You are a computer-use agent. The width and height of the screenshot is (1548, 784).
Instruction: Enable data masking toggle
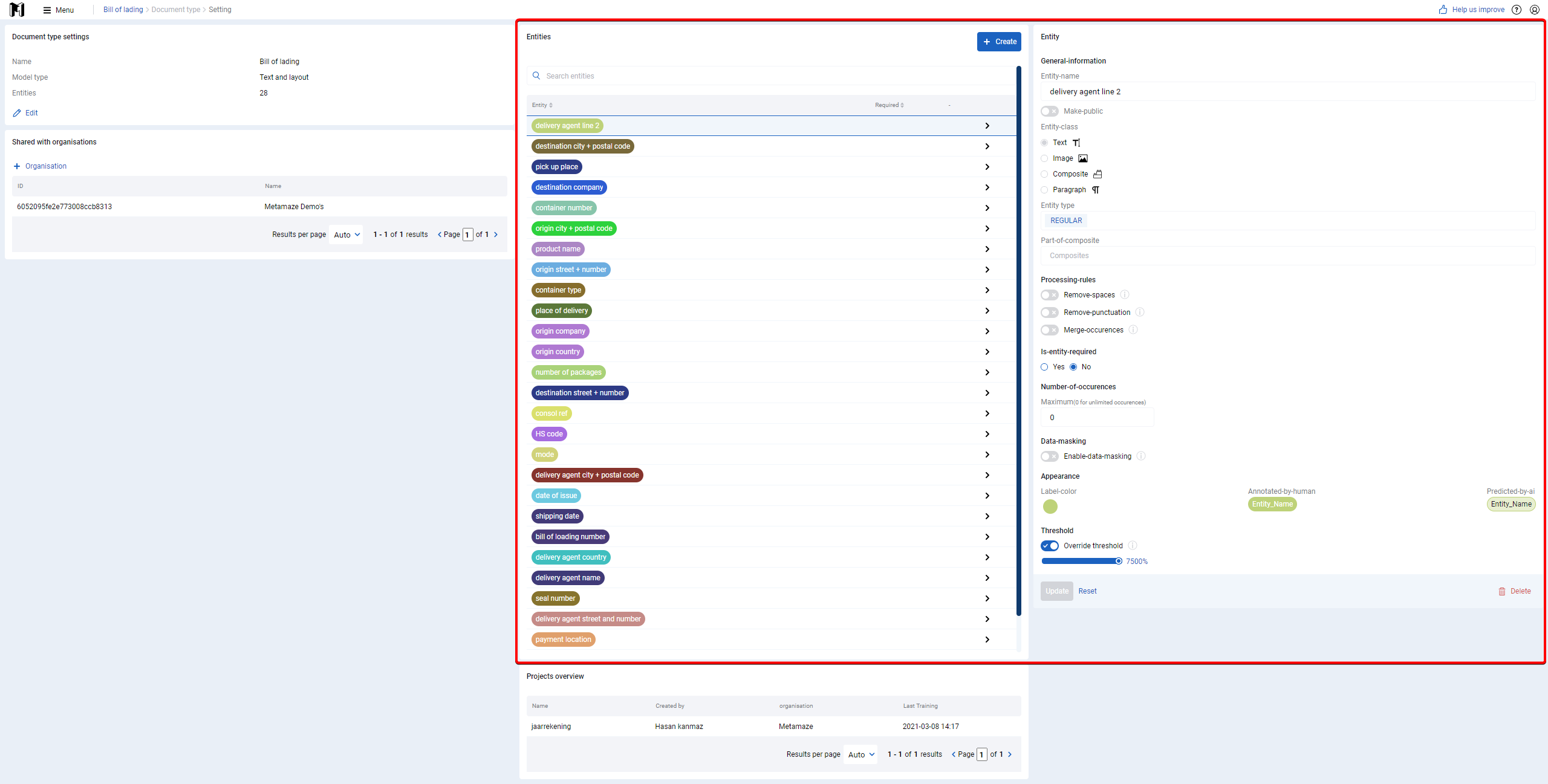[1050, 456]
